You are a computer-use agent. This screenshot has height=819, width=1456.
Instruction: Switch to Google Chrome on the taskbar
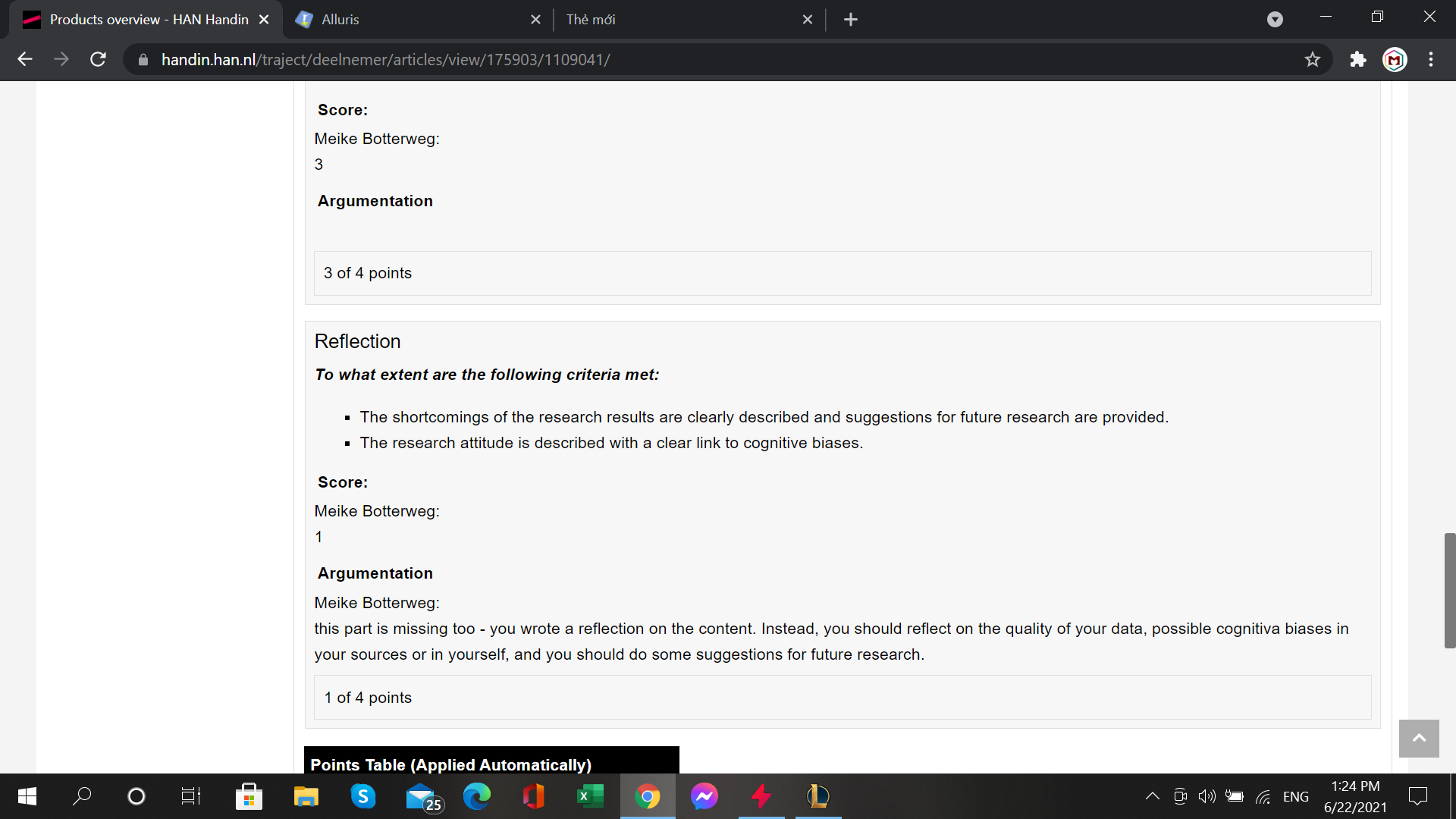(x=648, y=796)
